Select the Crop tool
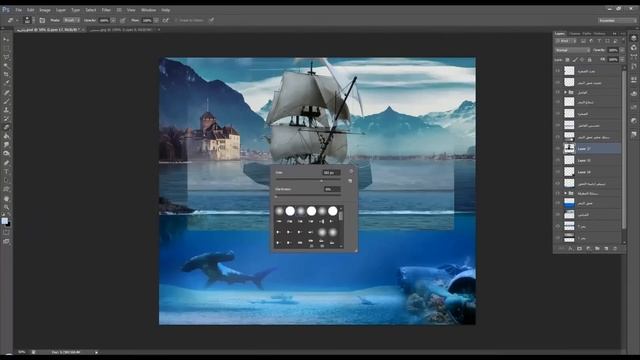This screenshot has width=640, height=360. click(x=6, y=74)
